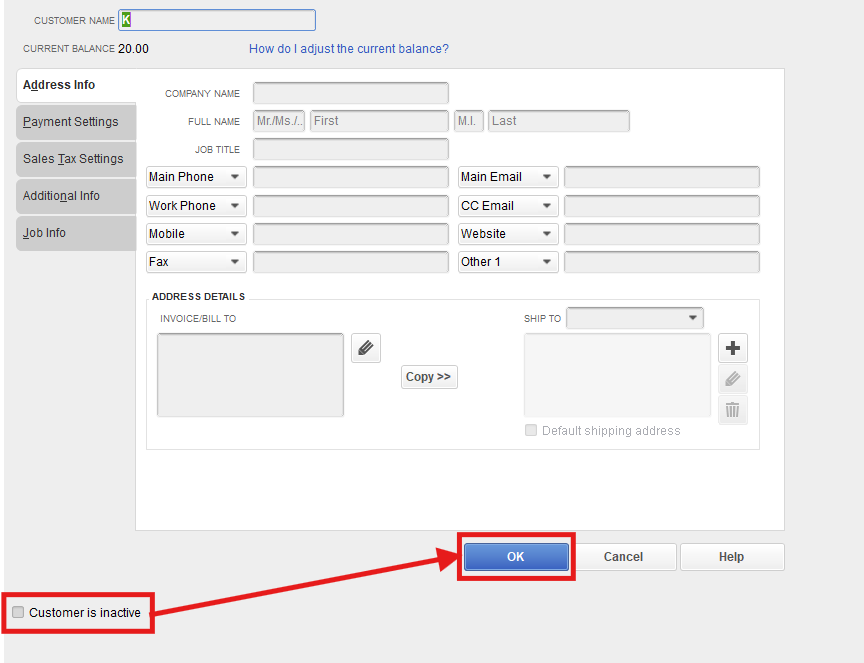Check the Default shipping address box
This screenshot has height=663, width=864.
pyautogui.click(x=531, y=431)
